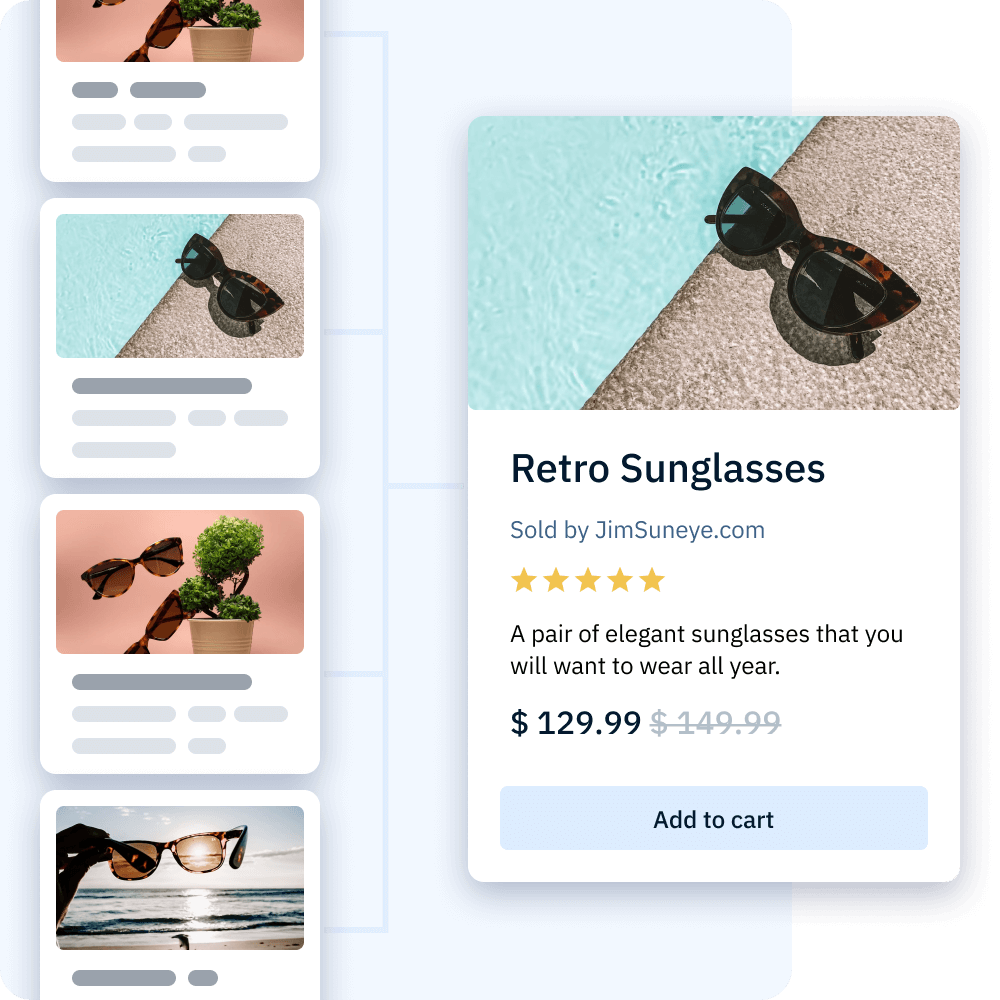Click the Add to cart button

(713, 818)
